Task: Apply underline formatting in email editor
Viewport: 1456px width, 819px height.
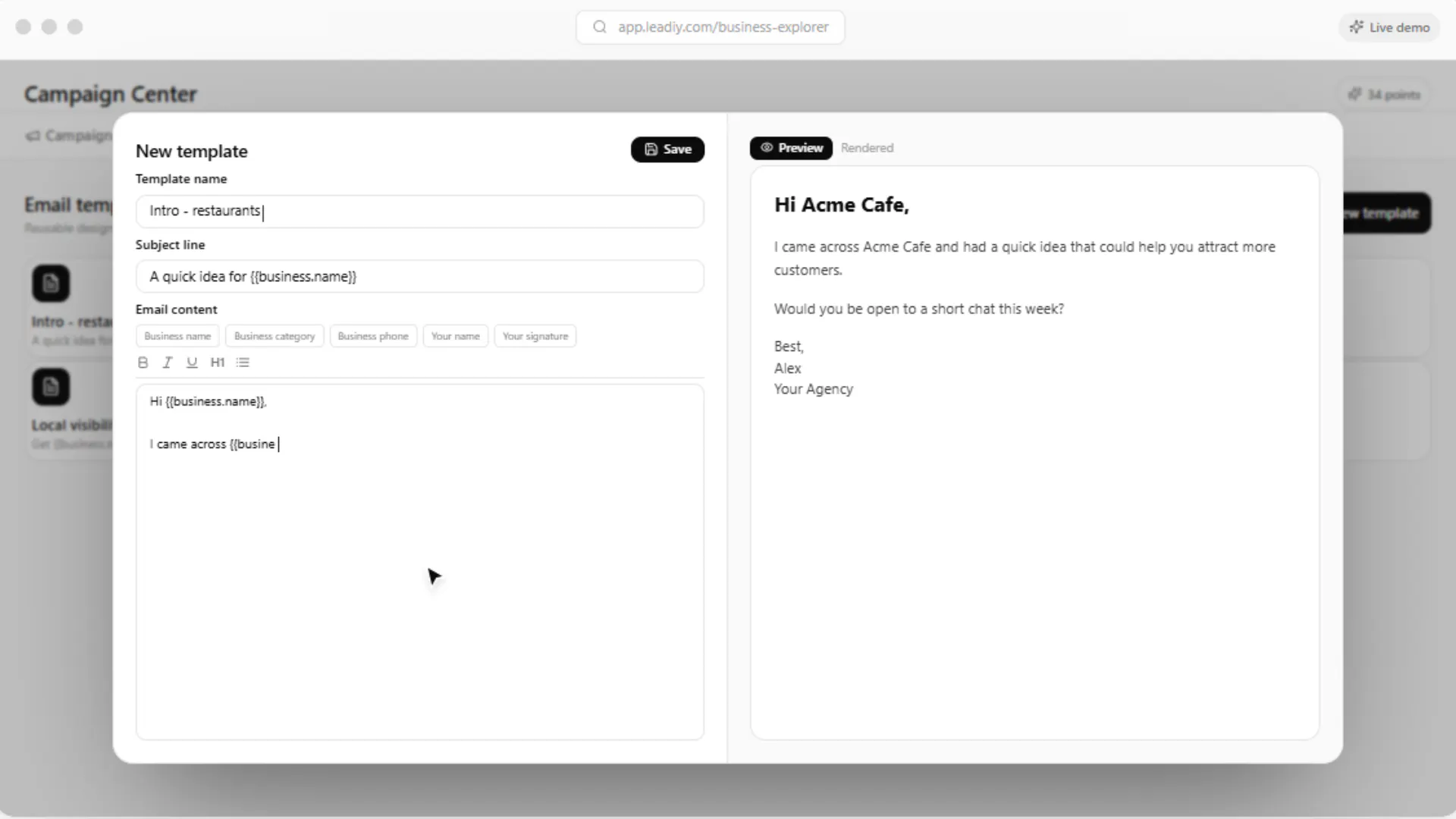Action: (192, 362)
